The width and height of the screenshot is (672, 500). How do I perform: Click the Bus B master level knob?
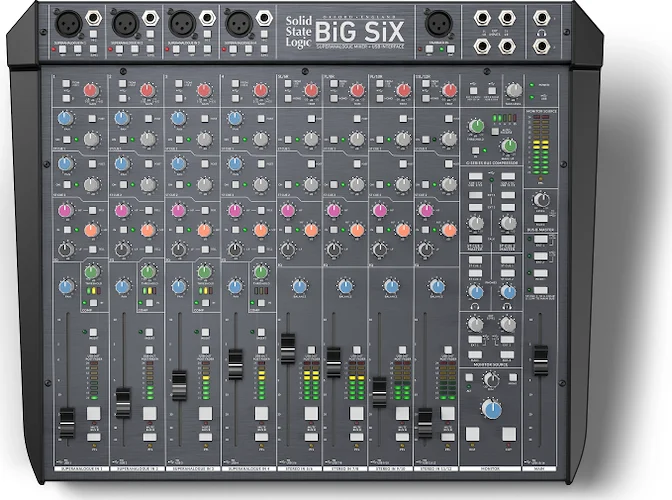pos(541,200)
